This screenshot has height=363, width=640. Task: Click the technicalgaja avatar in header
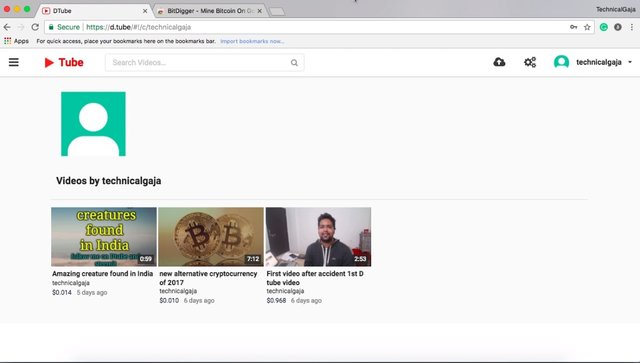561,62
